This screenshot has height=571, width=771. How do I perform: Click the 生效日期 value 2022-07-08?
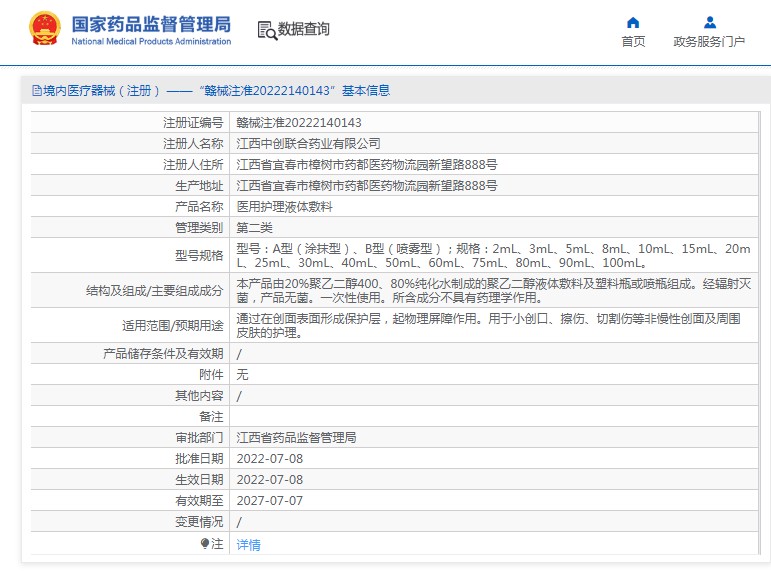269,480
